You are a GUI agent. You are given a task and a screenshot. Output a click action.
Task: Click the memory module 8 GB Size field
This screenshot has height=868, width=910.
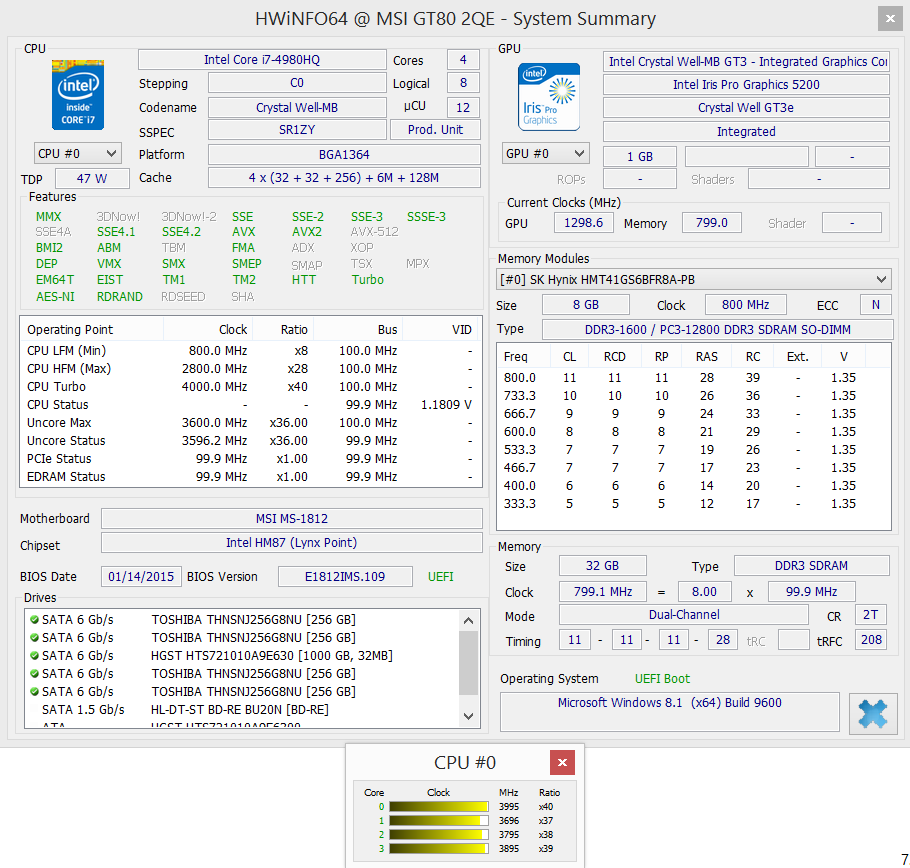coord(586,305)
